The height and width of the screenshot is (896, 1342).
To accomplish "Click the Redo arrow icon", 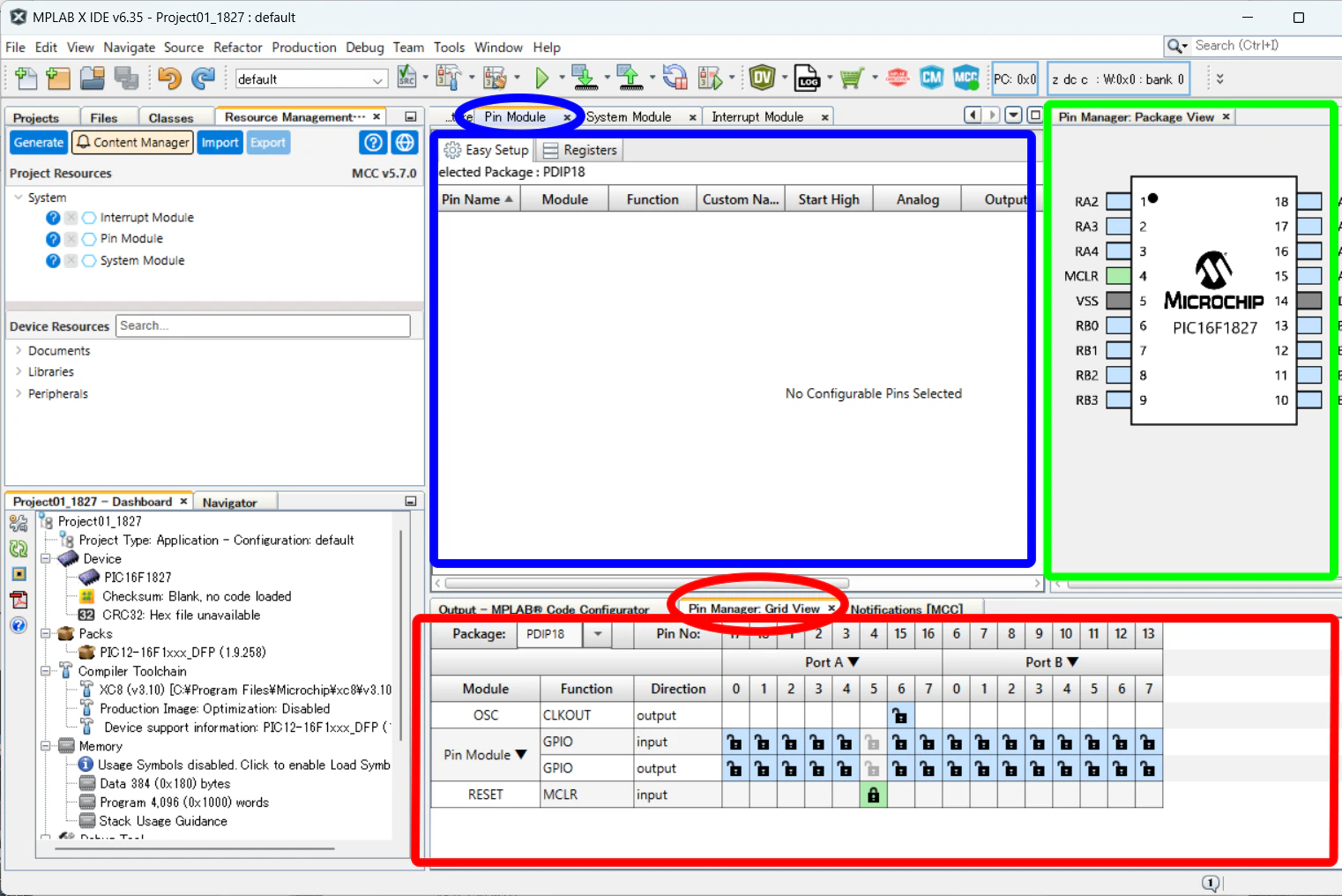I will [x=203, y=78].
